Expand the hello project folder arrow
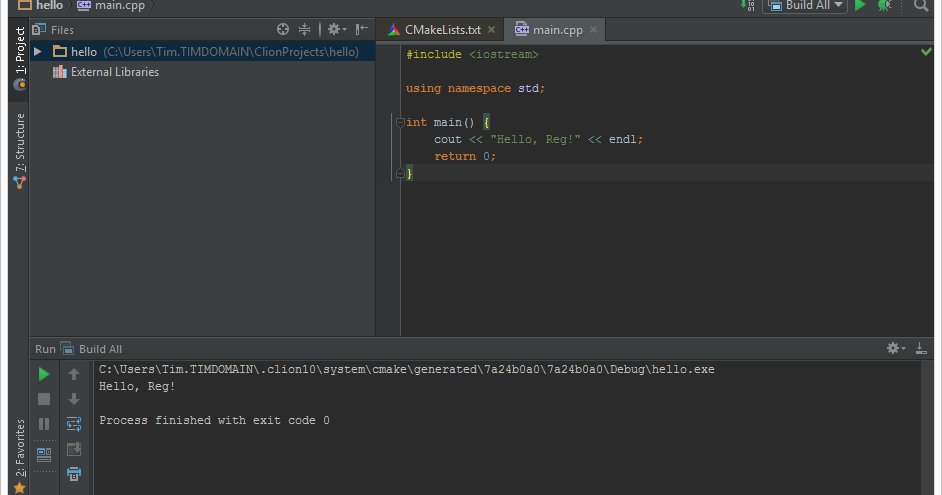The width and height of the screenshot is (942, 495). [38, 52]
